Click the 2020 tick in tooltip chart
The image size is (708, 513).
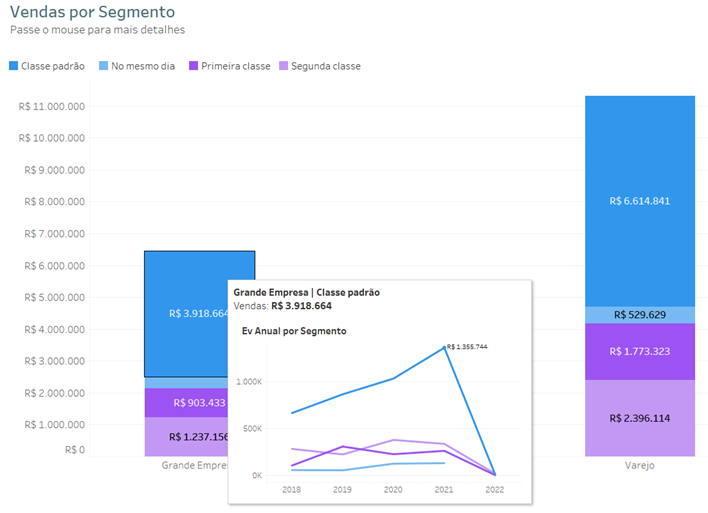click(x=393, y=490)
